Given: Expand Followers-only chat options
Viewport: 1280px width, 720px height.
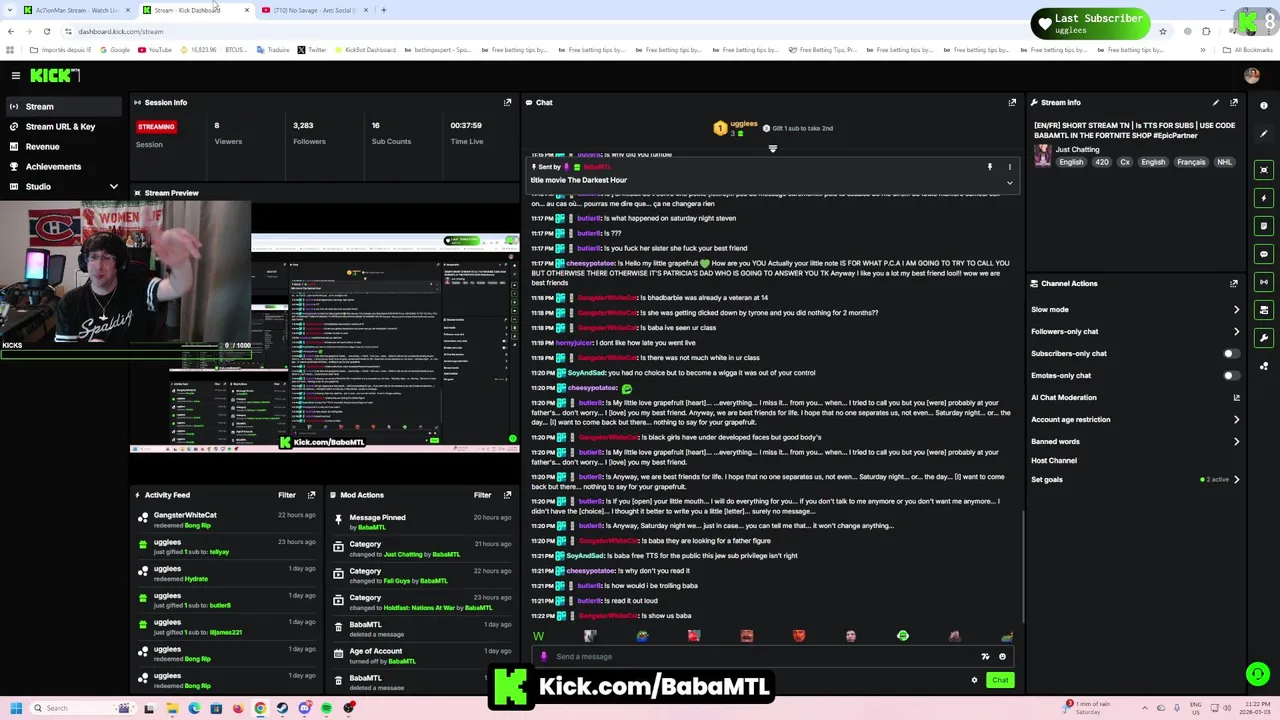Looking at the screenshot, I should (1236, 332).
